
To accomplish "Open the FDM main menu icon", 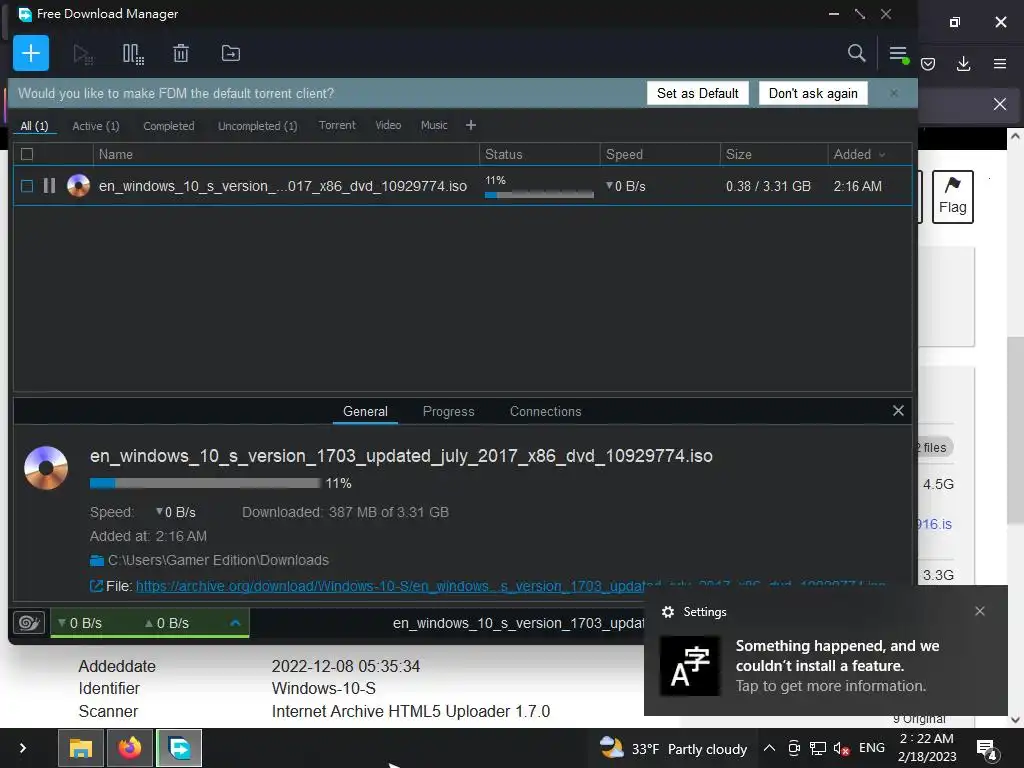I will [x=899, y=54].
